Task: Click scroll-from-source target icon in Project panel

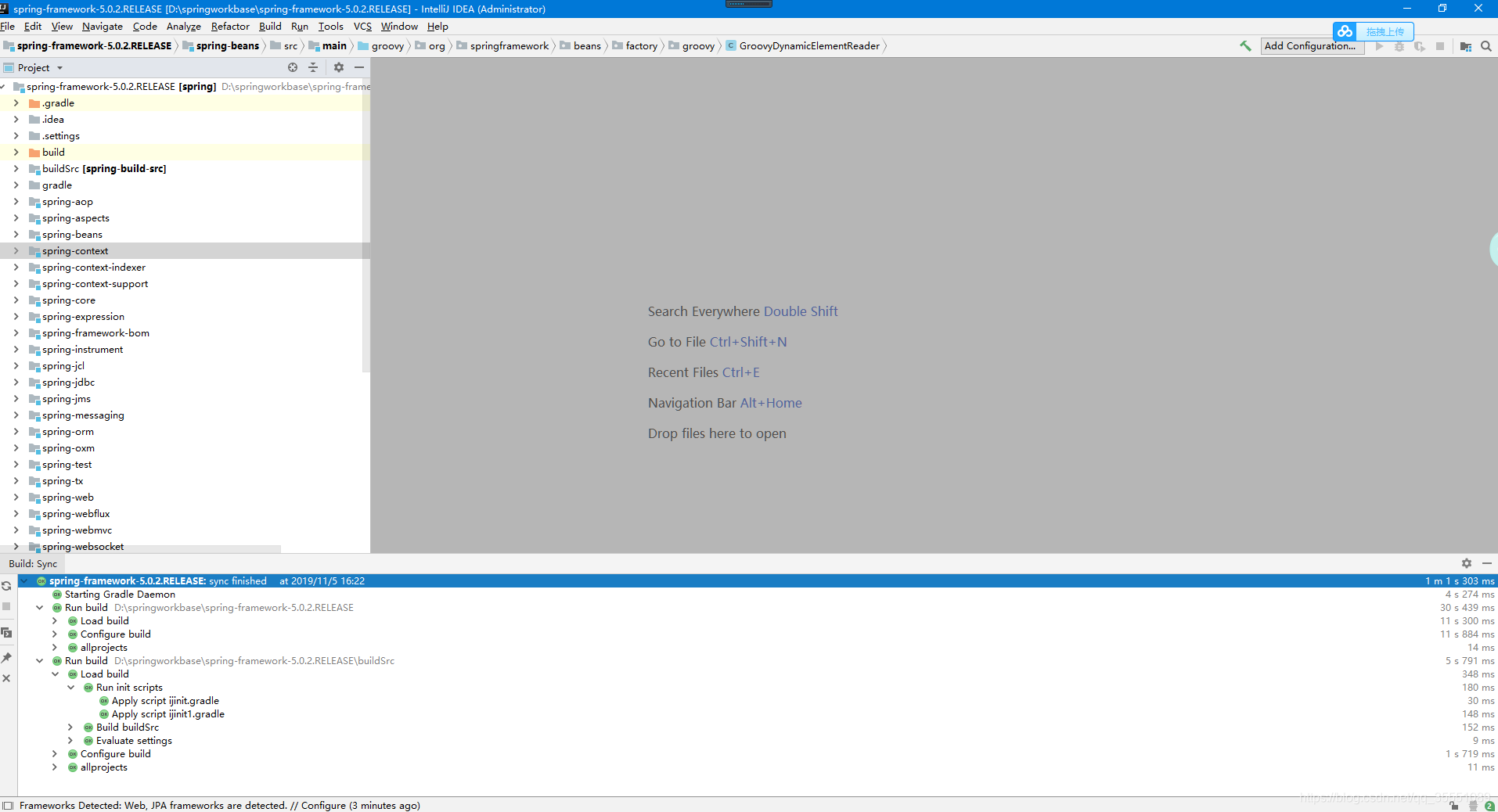Action: point(293,67)
